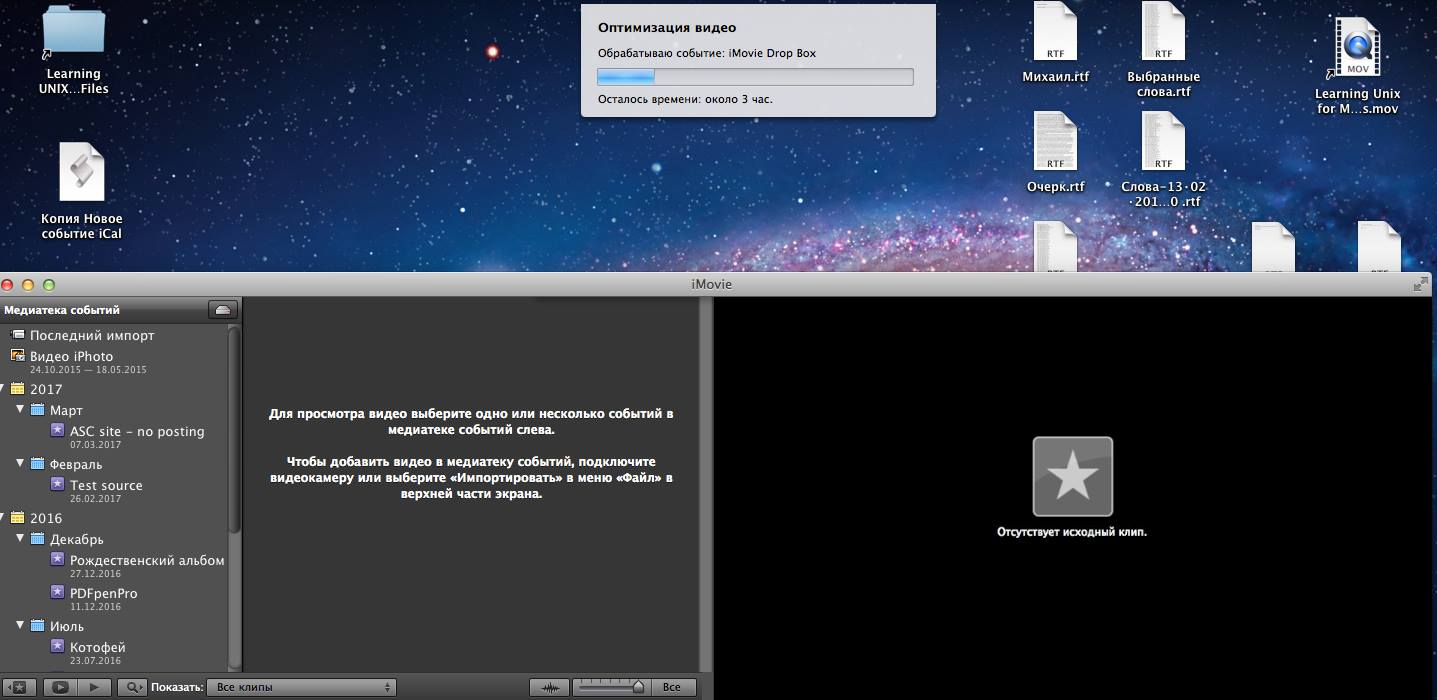Image resolution: width=1437 pixels, height=700 pixels.
Task: Zoom the iMovie window with green button
Action: tap(48, 285)
